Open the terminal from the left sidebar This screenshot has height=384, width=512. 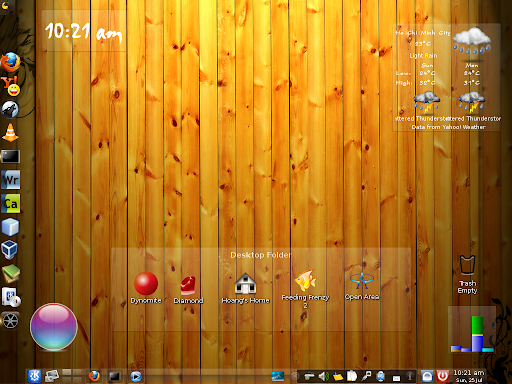coord(10,156)
